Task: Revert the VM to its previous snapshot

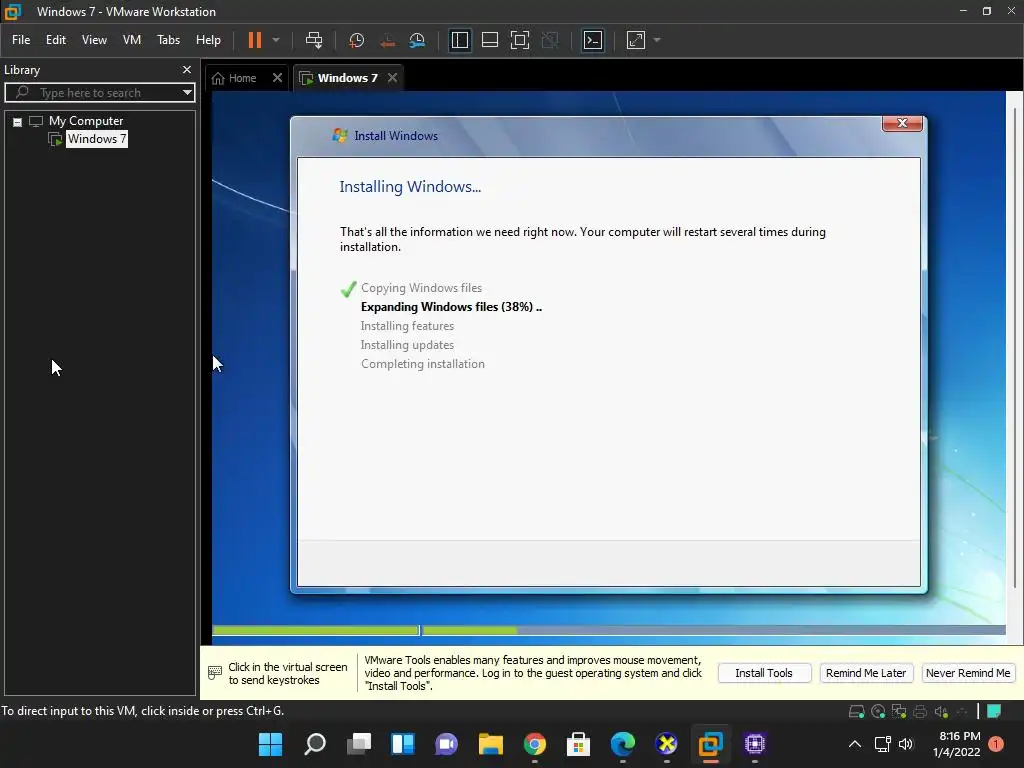Action: click(387, 40)
